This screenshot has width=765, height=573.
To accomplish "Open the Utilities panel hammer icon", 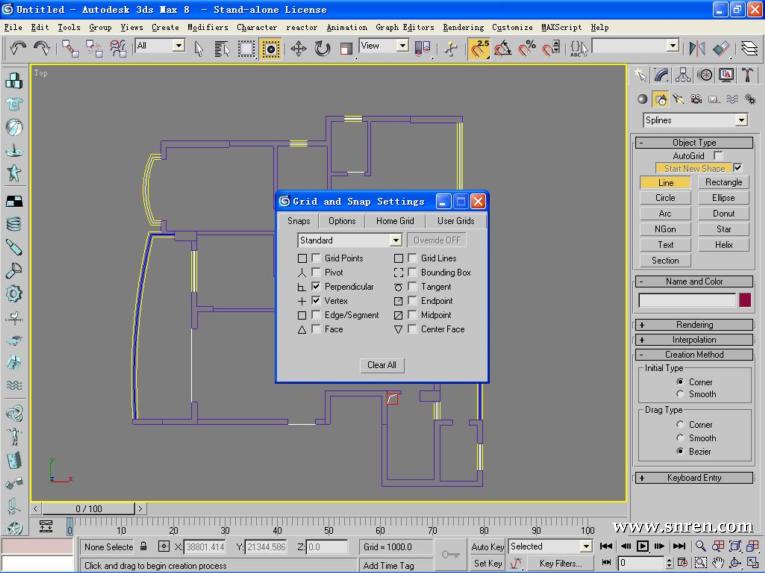I will pyautogui.click(x=748, y=76).
